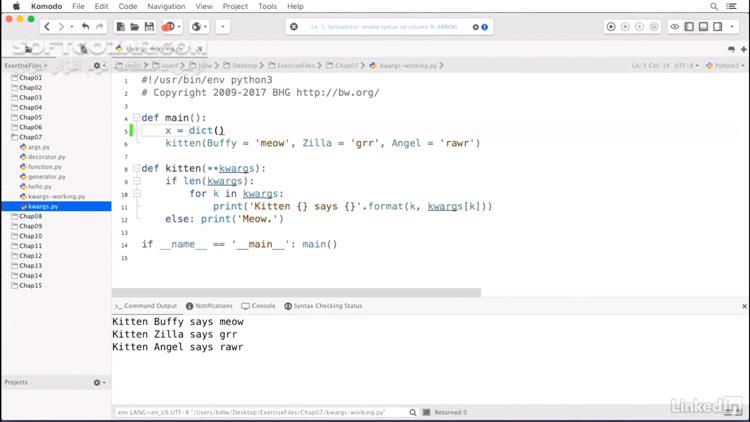Open the Code menu
The width and height of the screenshot is (750, 422).
(x=128, y=6)
